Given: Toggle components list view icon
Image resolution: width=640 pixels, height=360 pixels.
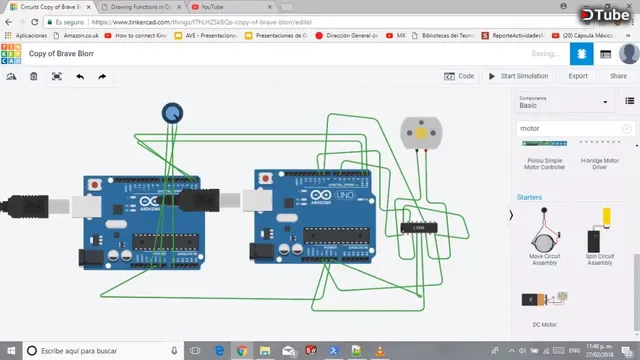Looking at the screenshot, I should (629, 101).
